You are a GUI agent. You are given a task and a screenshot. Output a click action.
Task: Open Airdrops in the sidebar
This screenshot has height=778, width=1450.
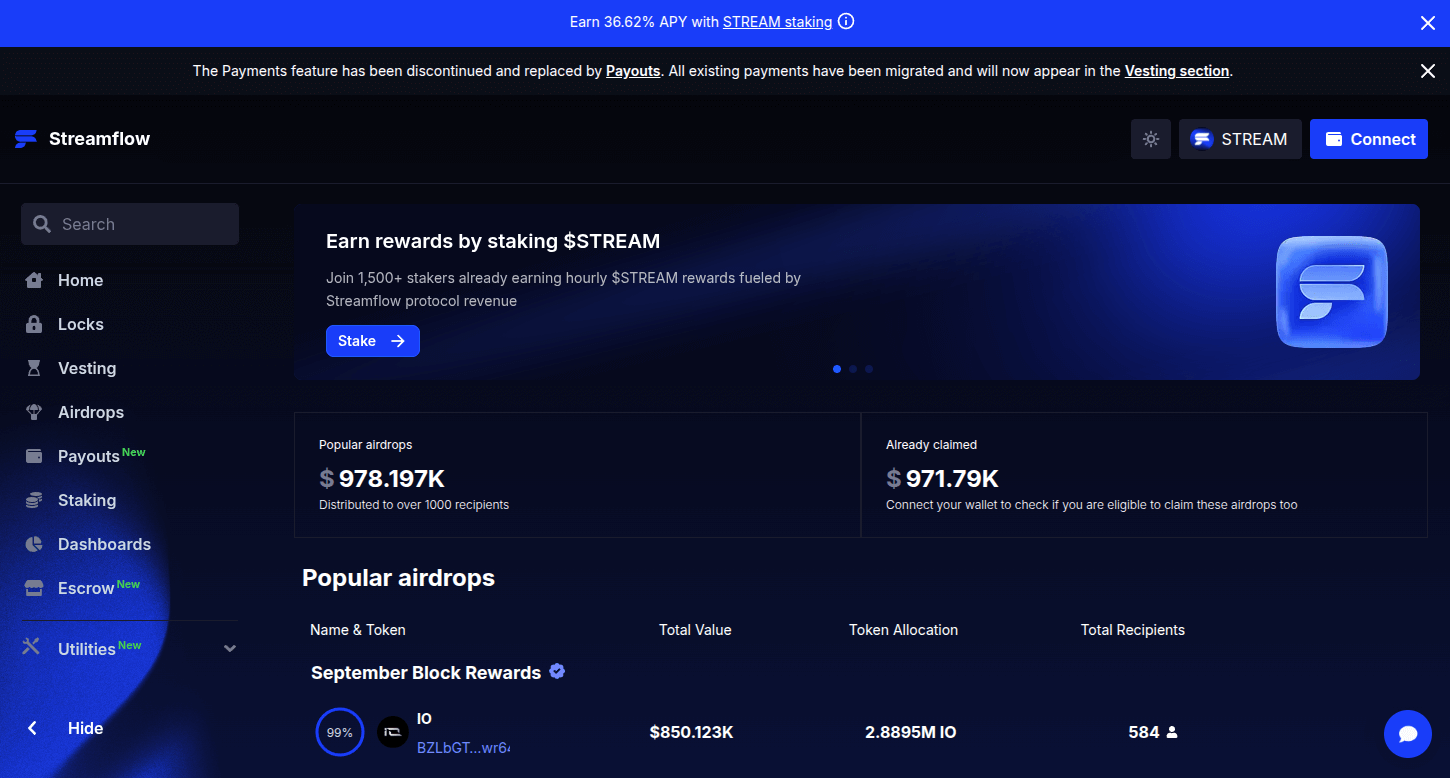90,412
